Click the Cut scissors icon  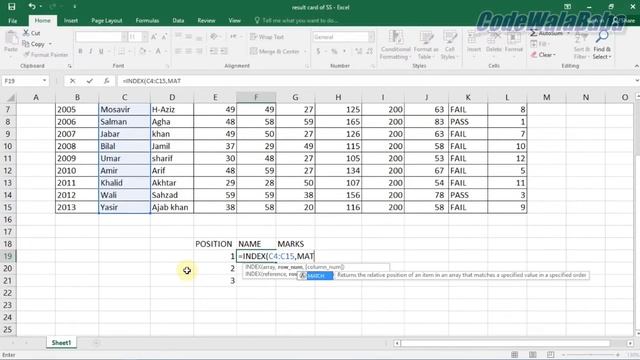pyautogui.click(x=26, y=33)
